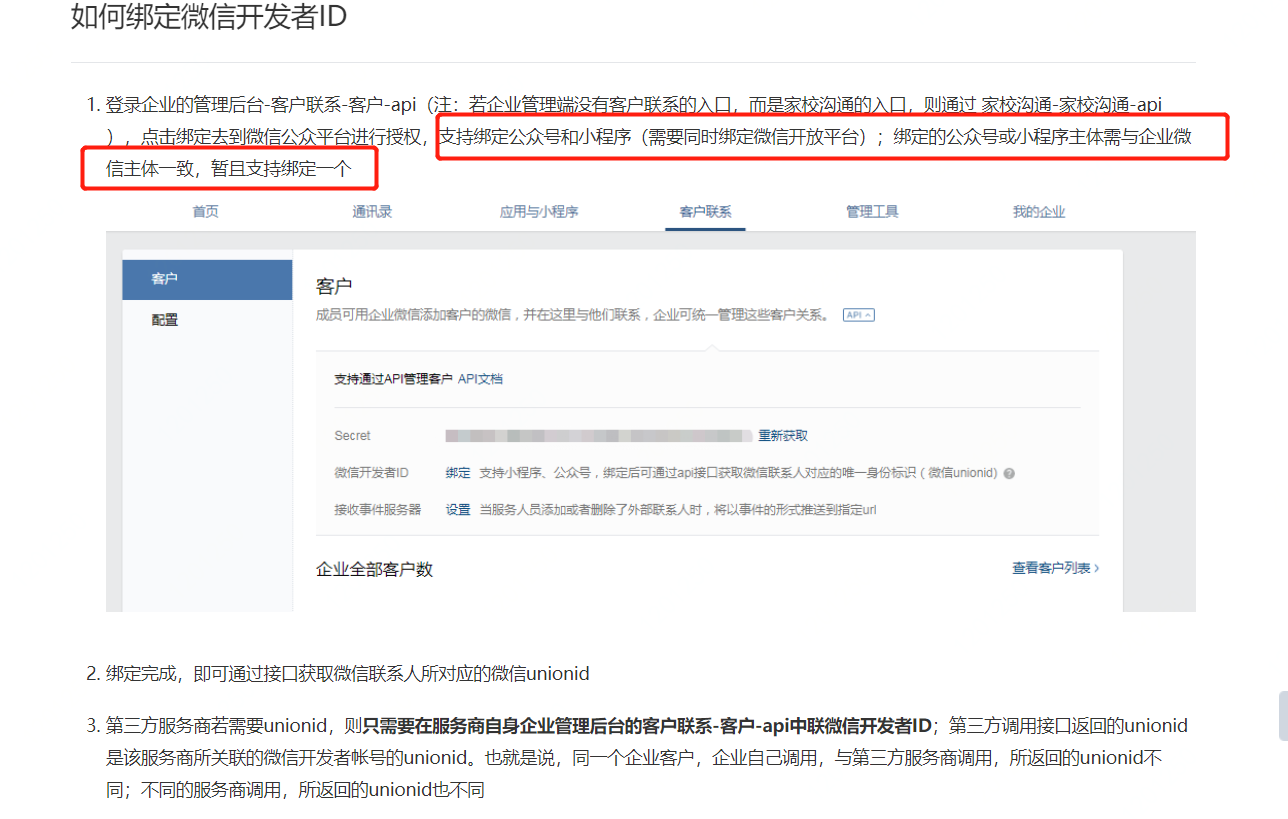This screenshot has height=819, width=1288.
Task: Click 绑定 beside 微信开发者ID
Action: (x=458, y=473)
